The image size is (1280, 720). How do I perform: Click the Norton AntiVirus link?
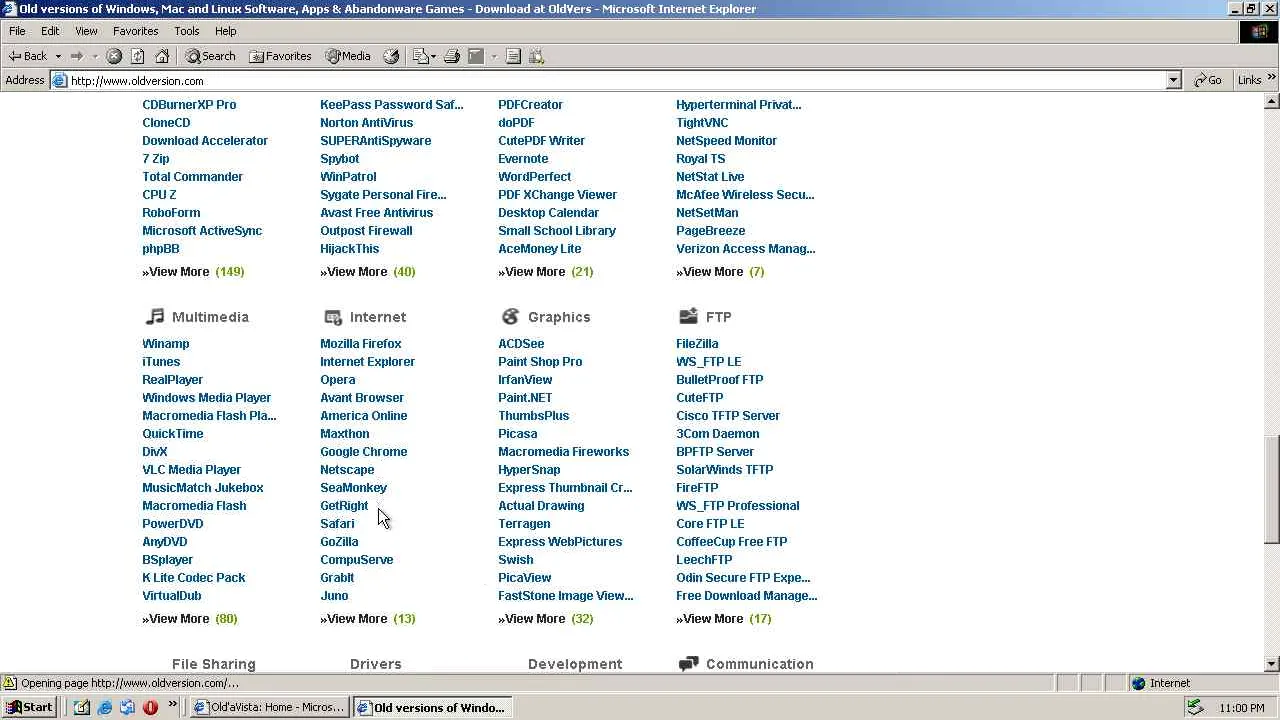click(x=366, y=123)
